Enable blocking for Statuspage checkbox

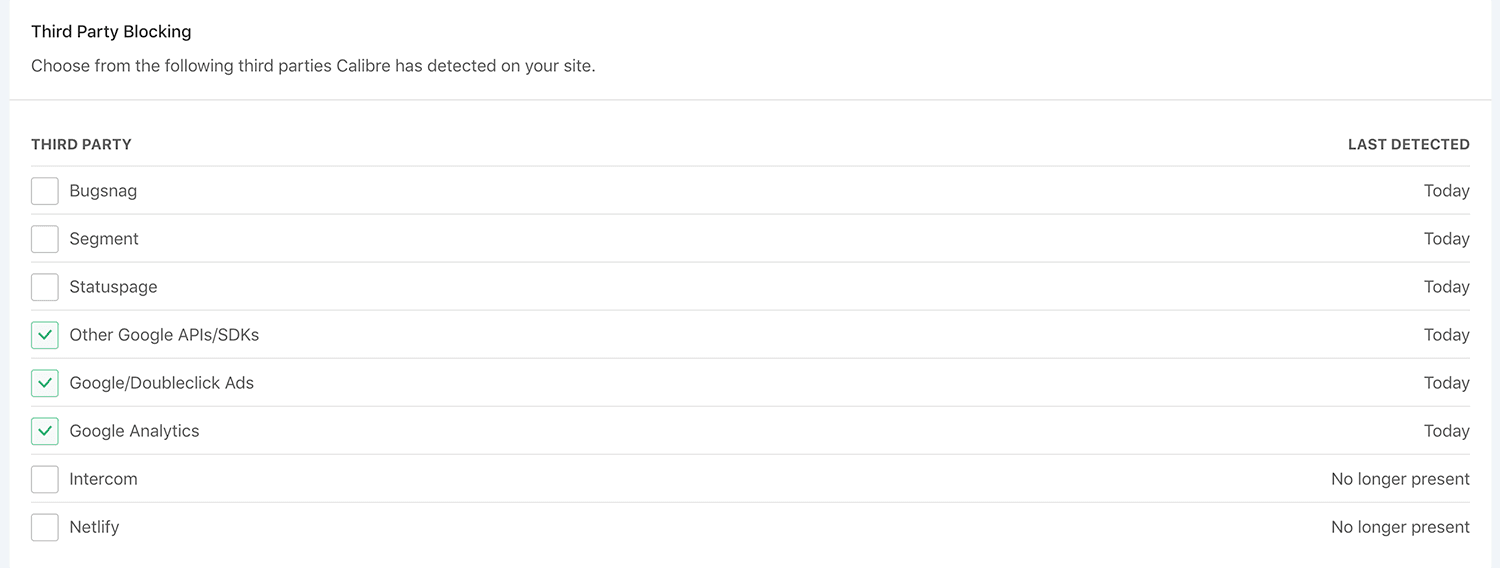click(45, 287)
